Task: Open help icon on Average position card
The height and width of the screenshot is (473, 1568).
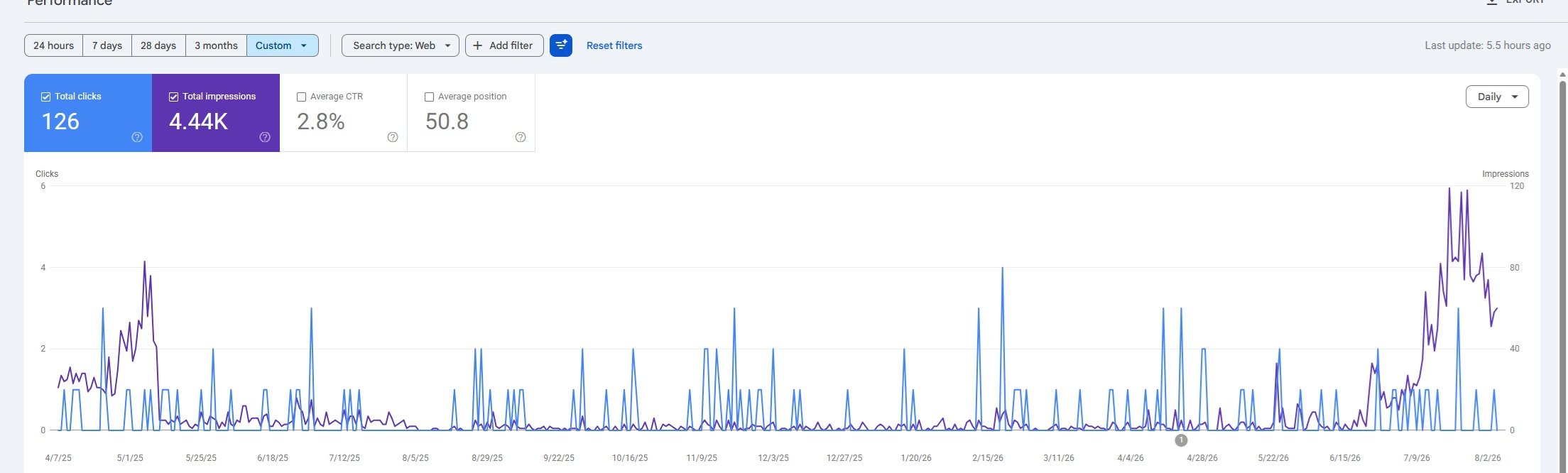Action: coord(521,137)
